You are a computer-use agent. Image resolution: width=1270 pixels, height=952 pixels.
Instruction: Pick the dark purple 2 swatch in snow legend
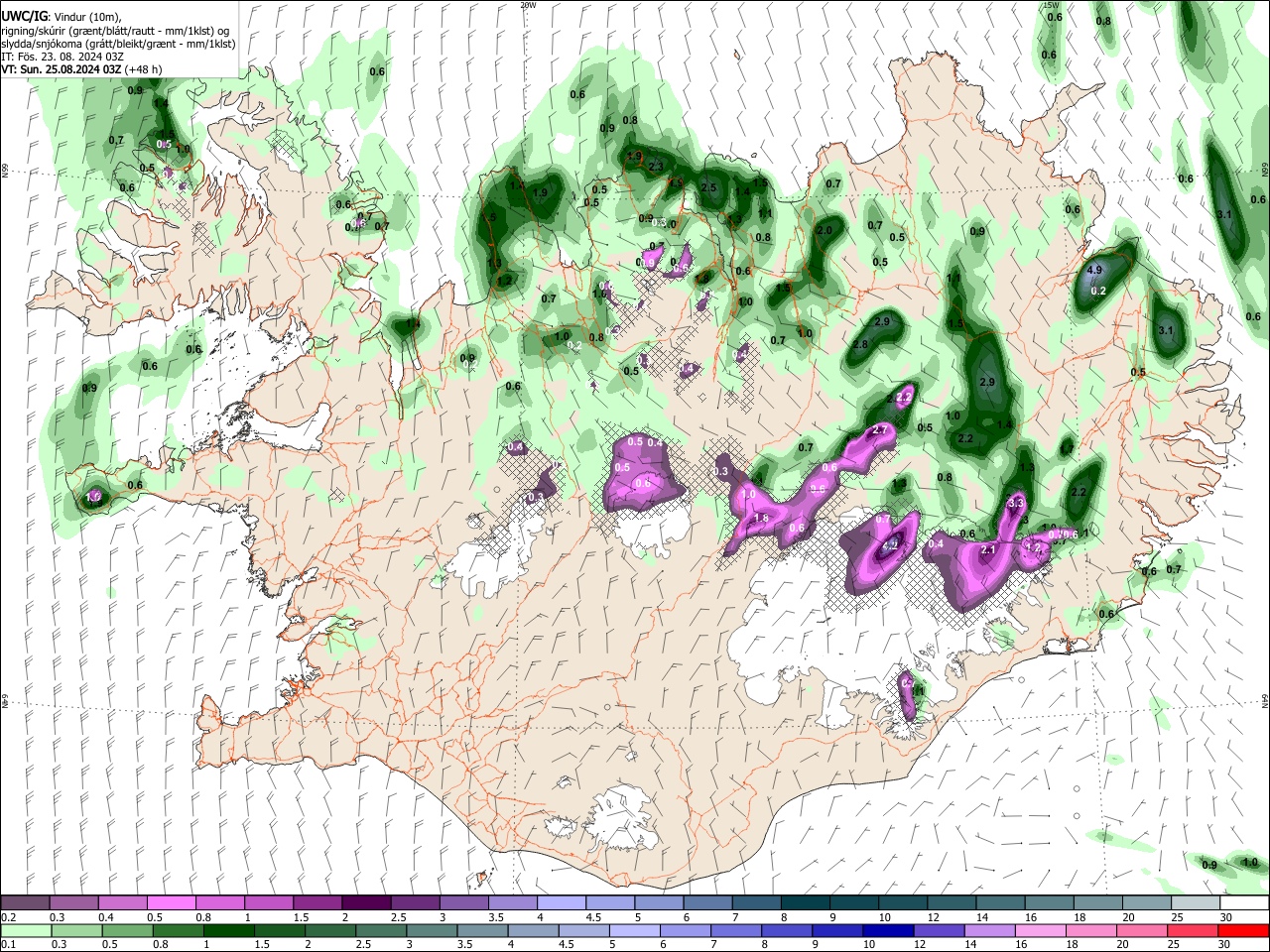[366, 903]
